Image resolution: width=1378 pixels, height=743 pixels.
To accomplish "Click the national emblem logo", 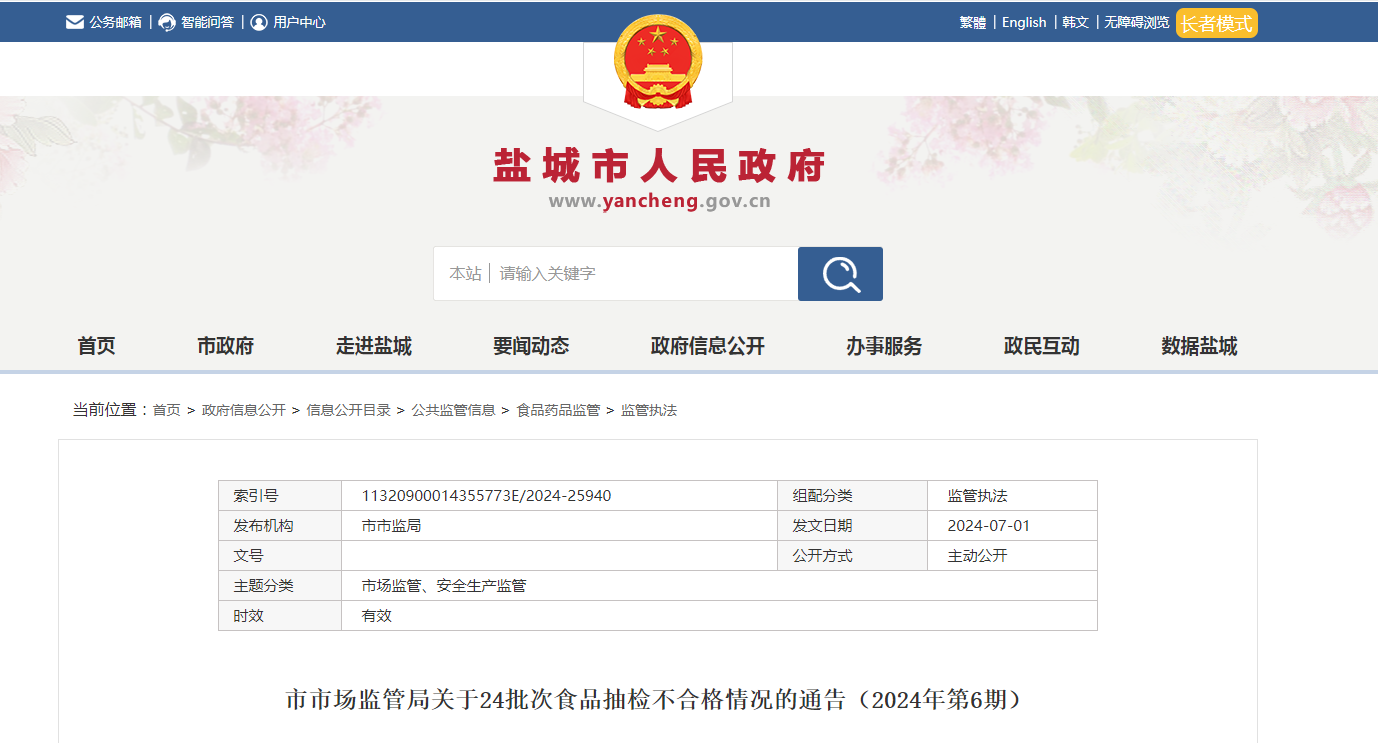I will 658,62.
